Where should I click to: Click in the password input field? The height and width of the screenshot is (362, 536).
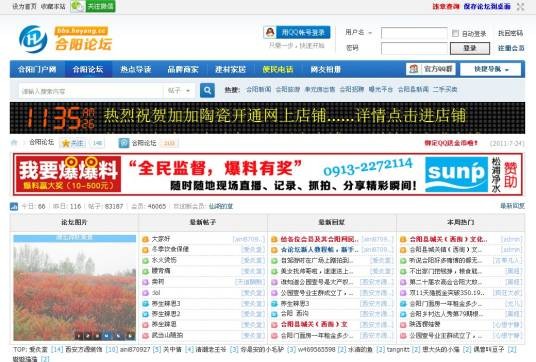tap(414, 48)
